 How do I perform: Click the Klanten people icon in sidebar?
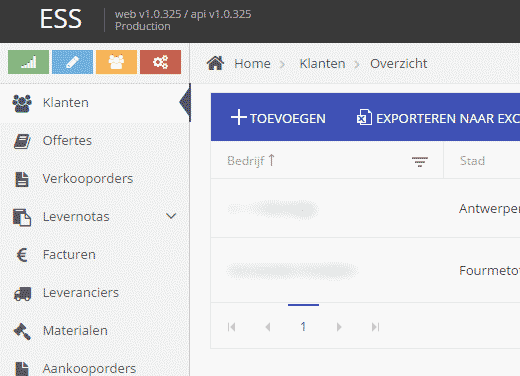pos(22,103)
